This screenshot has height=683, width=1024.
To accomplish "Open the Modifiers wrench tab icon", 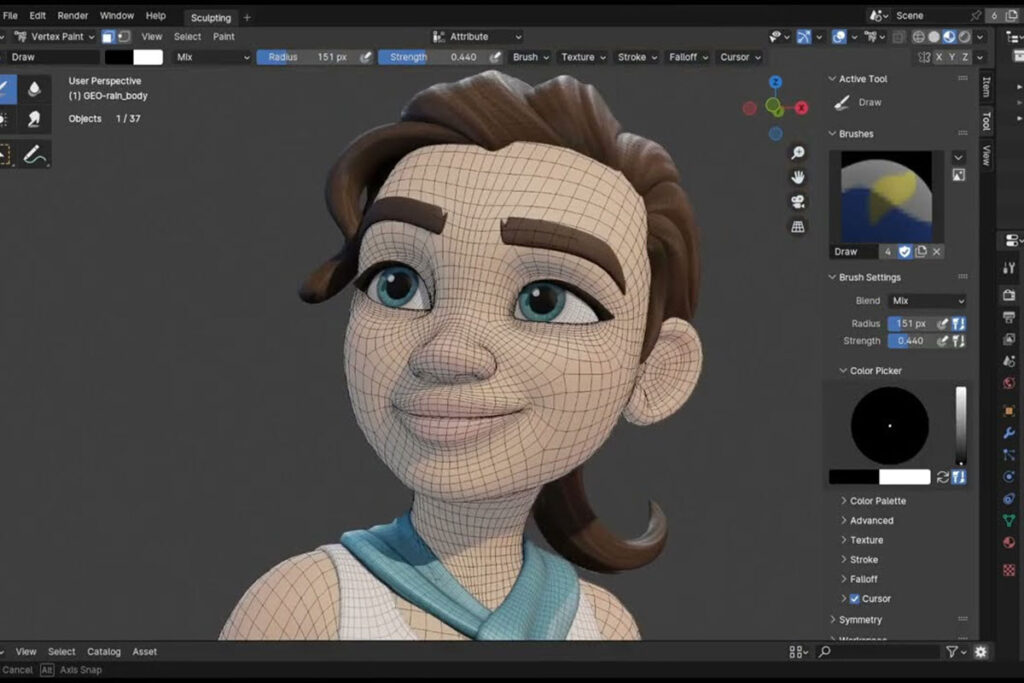I will click(x=1009, y=433).
